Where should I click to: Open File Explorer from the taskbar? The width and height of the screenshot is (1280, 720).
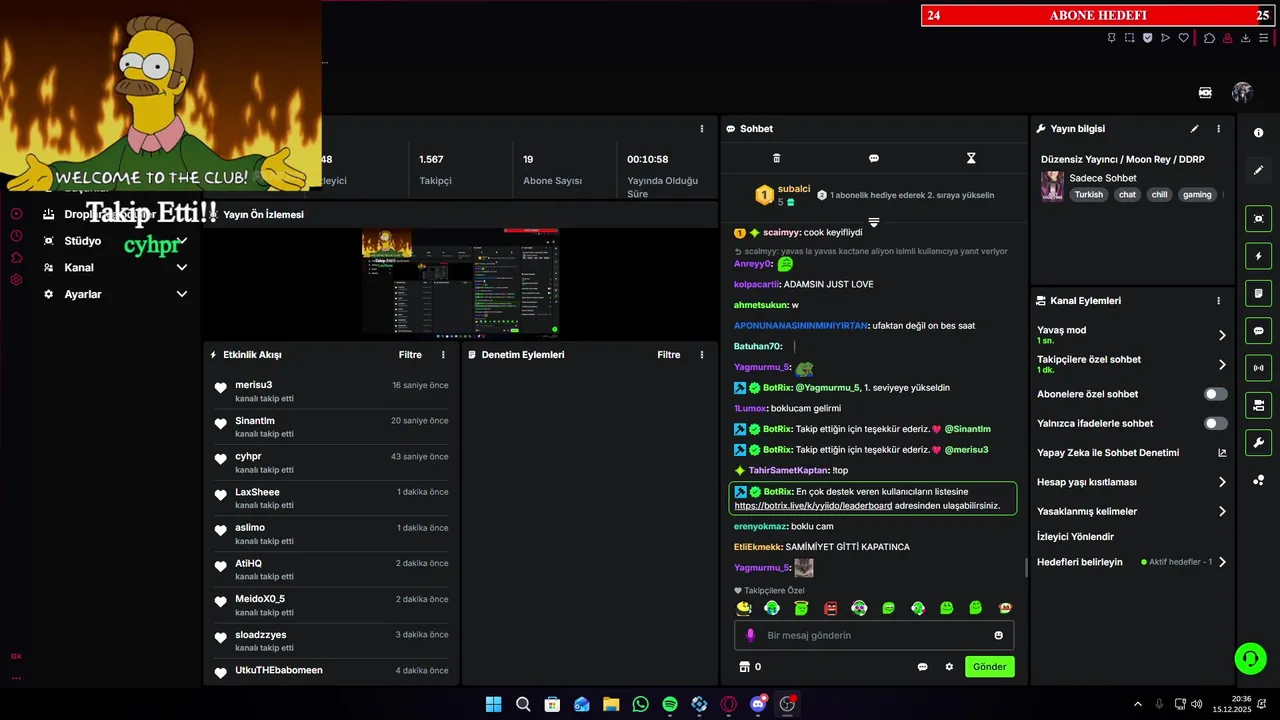(x=611, y=704)
